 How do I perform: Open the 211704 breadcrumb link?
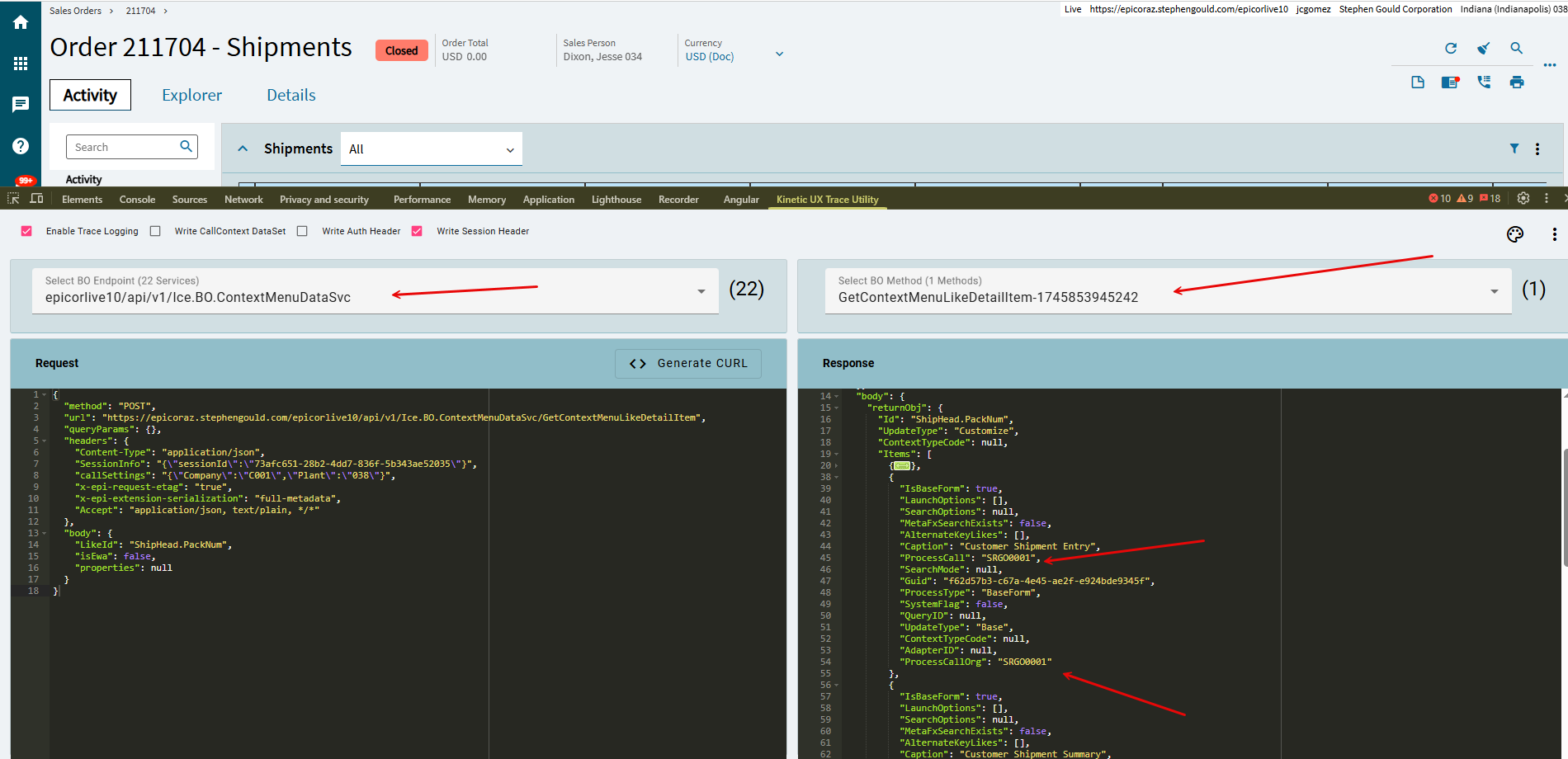pos(140,11)
